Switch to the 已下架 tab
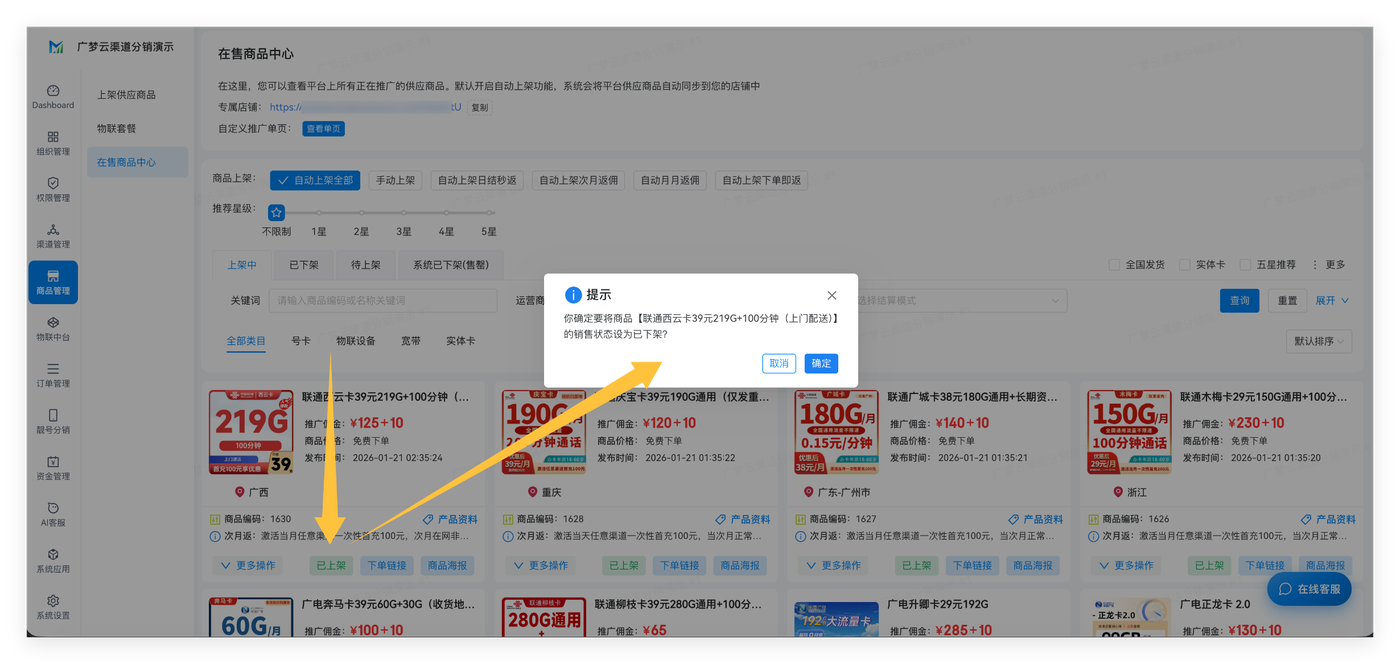1400x664 pixels. [304, 266]
